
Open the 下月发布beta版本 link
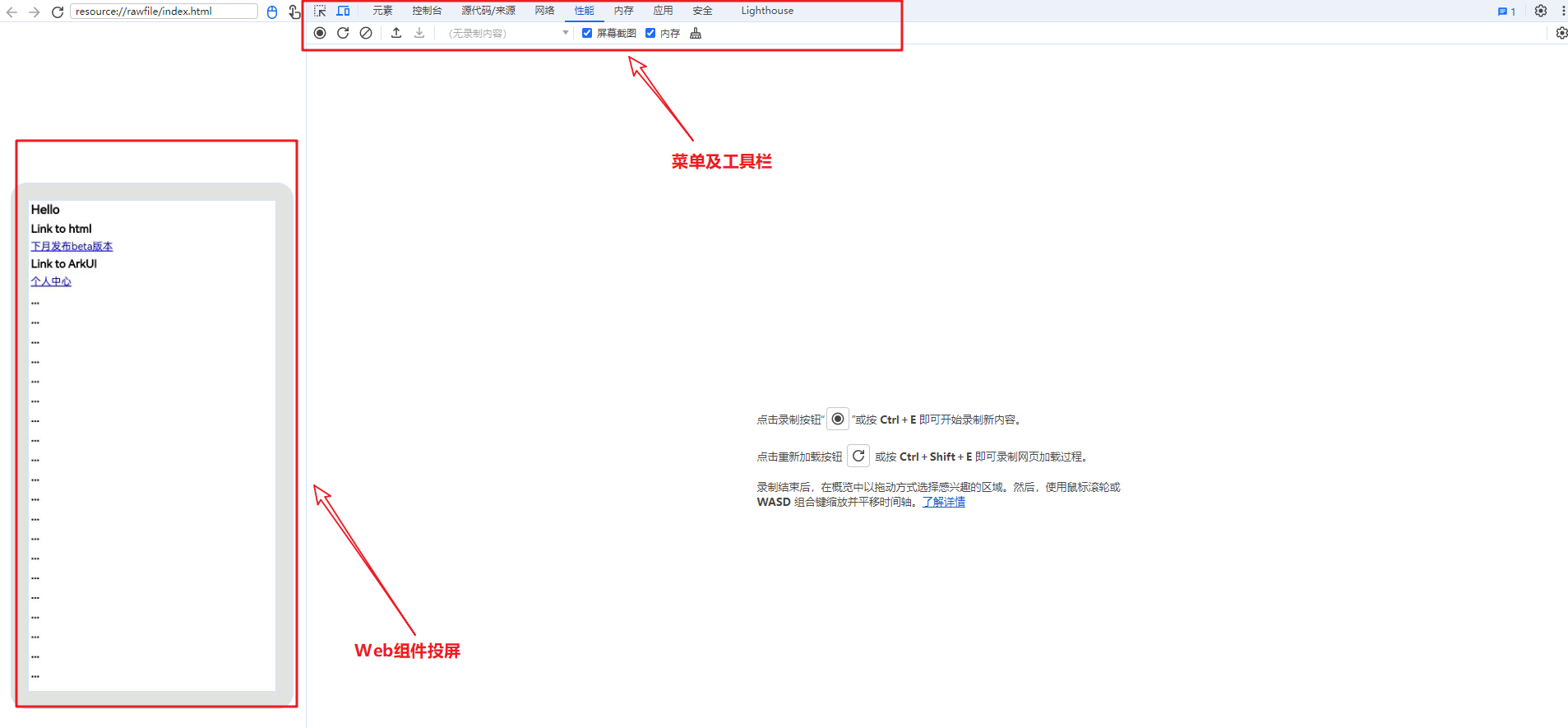pos(72,246)
